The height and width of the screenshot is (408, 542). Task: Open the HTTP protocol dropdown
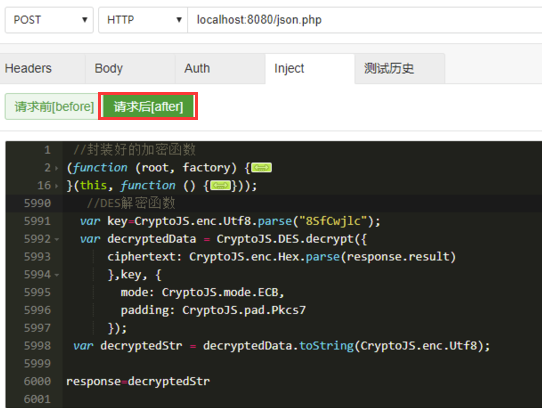(143, 20)
